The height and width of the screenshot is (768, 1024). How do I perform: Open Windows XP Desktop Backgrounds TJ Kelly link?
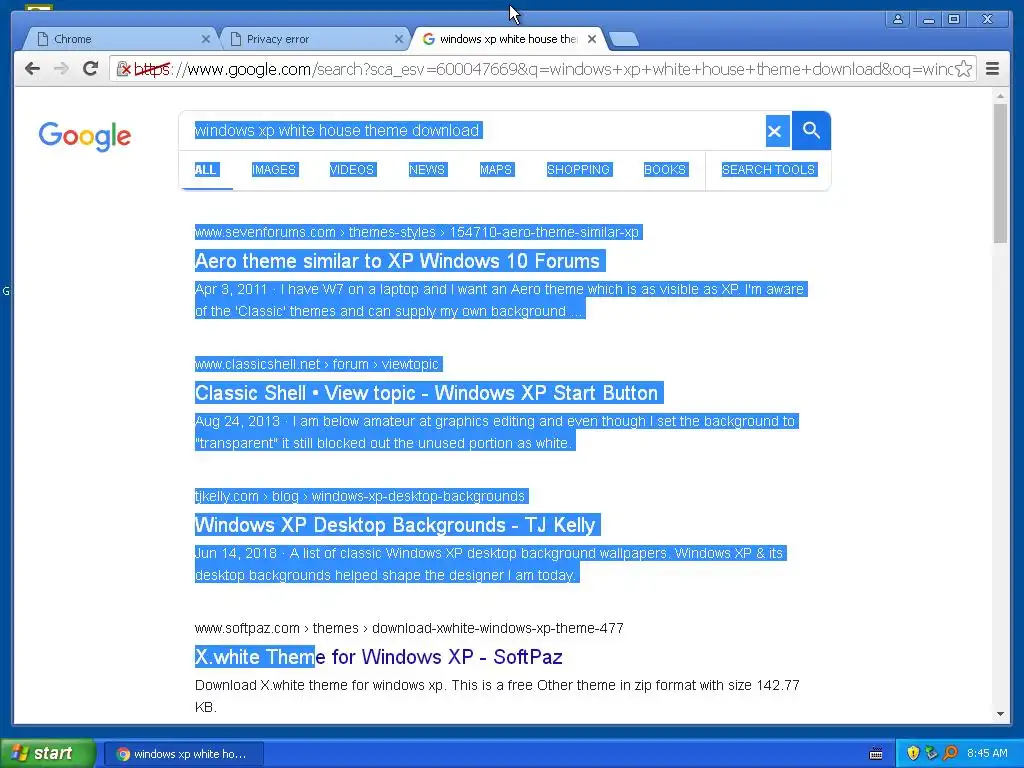click(x=397, y=525)
